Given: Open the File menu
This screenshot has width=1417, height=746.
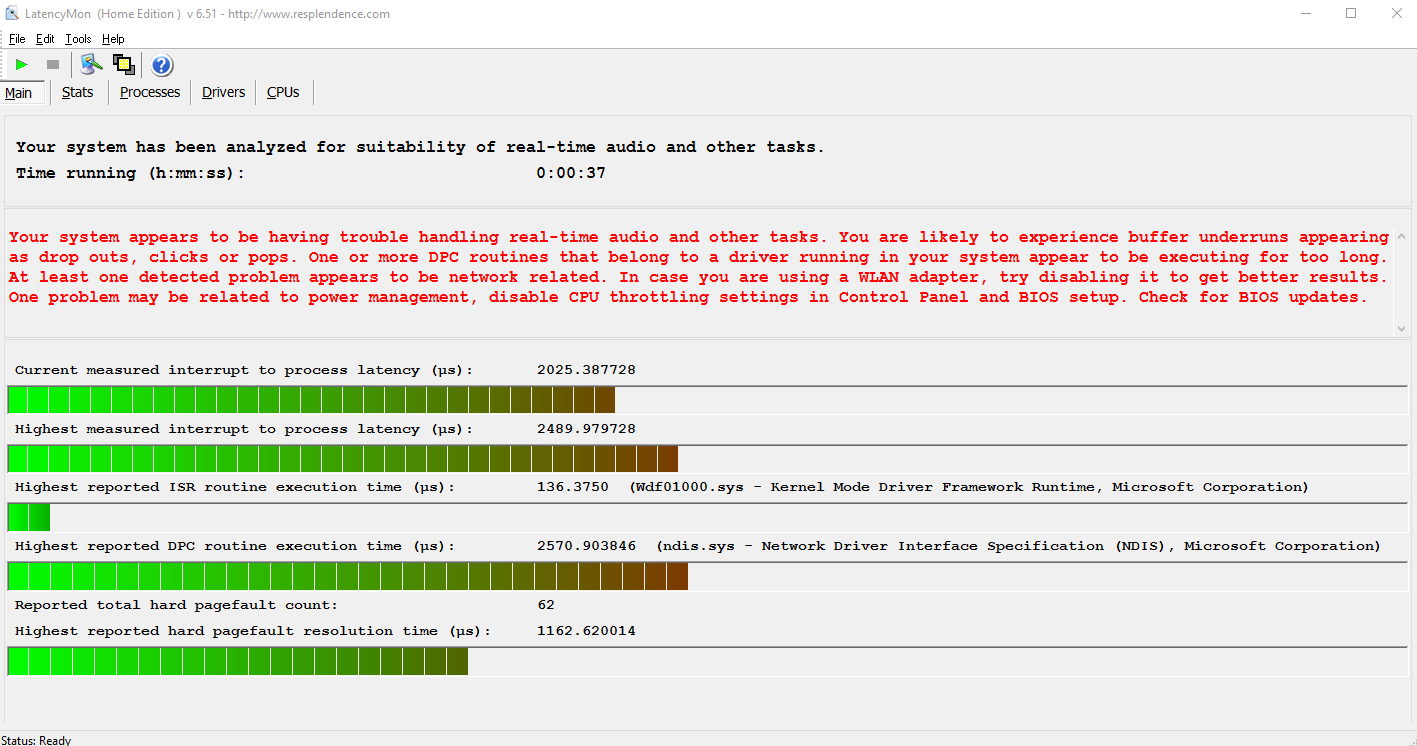Looking at the screenshot, I should pos(17,39).
